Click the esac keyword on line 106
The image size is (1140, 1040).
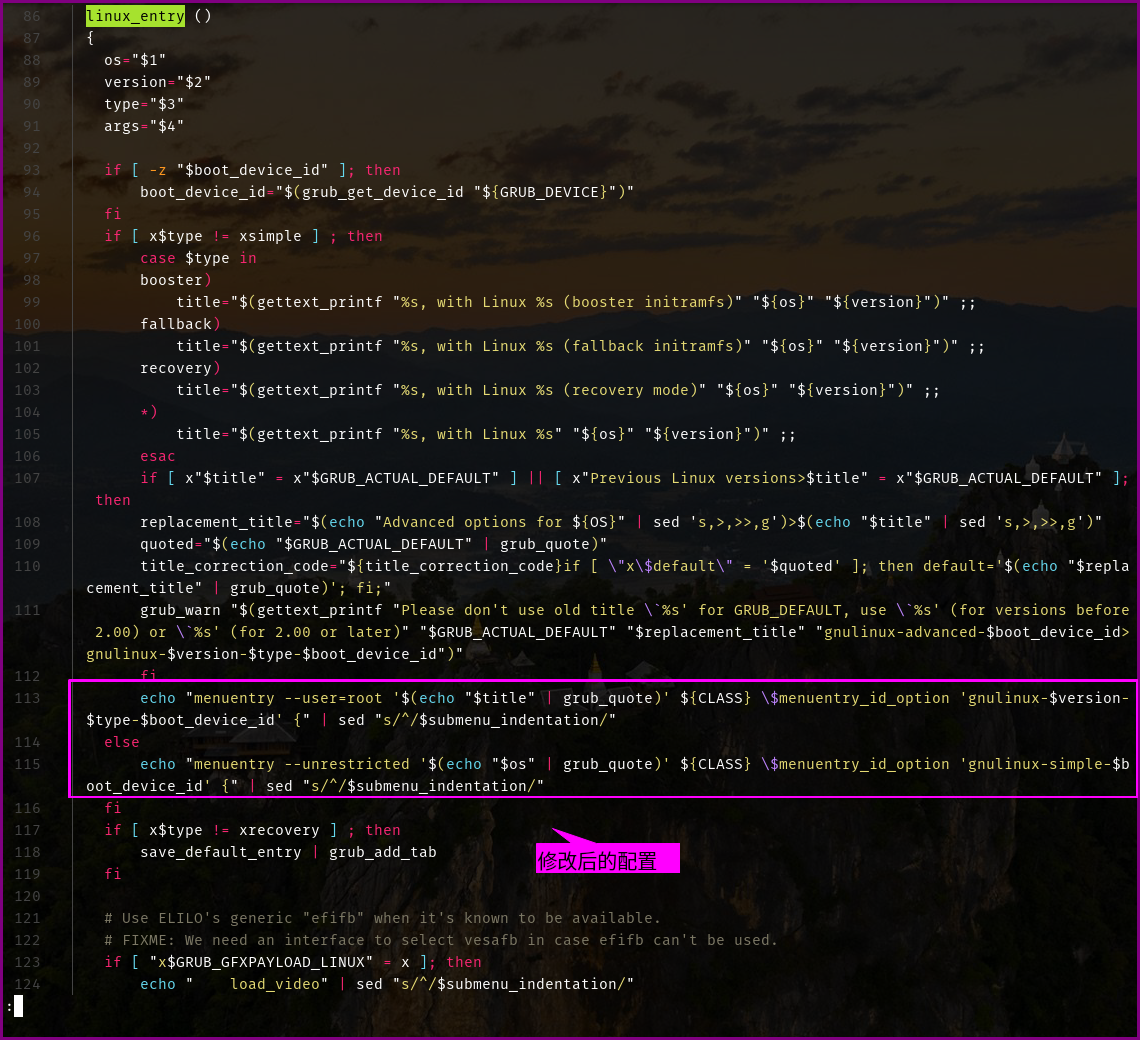tap(158, 456)
